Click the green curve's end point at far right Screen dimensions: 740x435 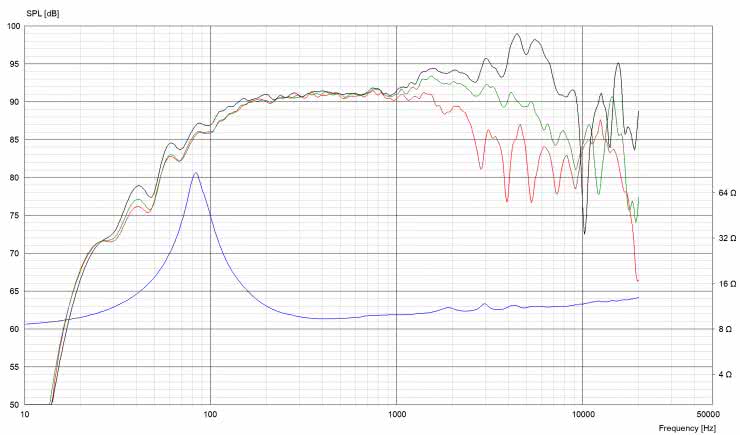(x=638, y=199)
